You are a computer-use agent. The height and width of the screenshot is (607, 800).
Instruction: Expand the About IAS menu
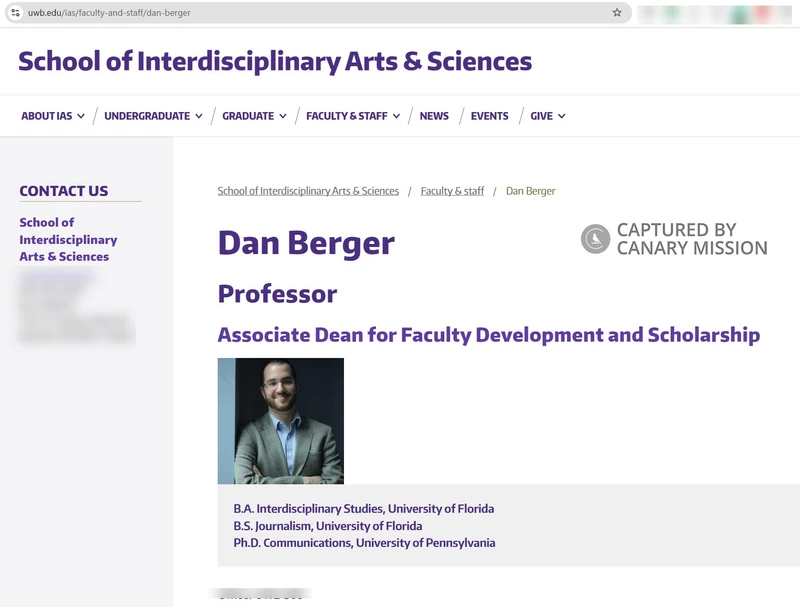click(x=53, y=116)
